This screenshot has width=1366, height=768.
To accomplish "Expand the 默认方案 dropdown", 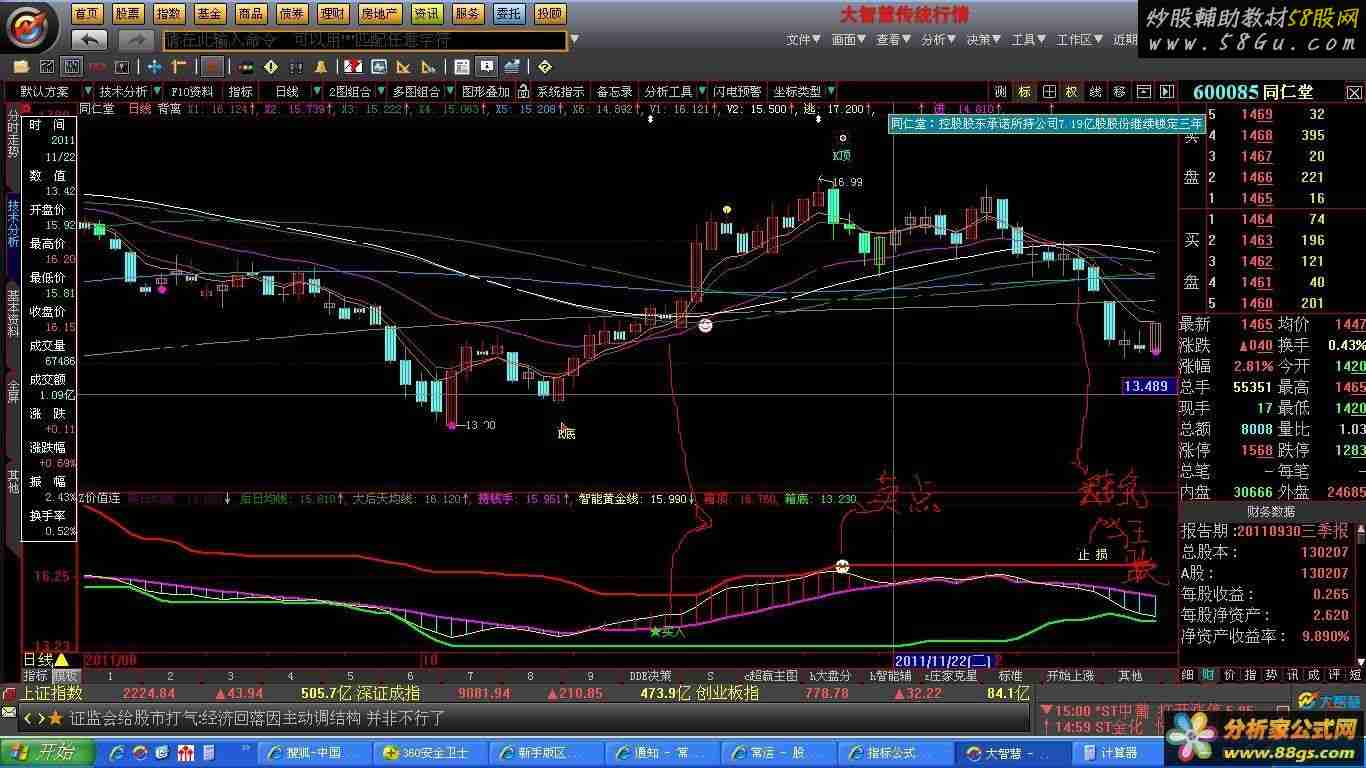I will pyautogui.click(x=88, y=91).
